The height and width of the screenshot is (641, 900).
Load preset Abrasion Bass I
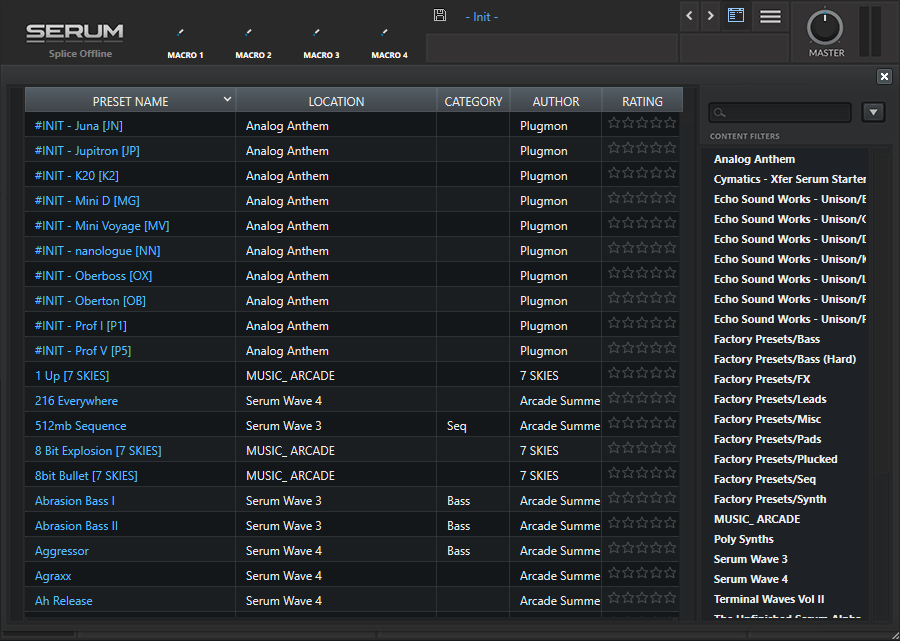(x=75, y=500)
